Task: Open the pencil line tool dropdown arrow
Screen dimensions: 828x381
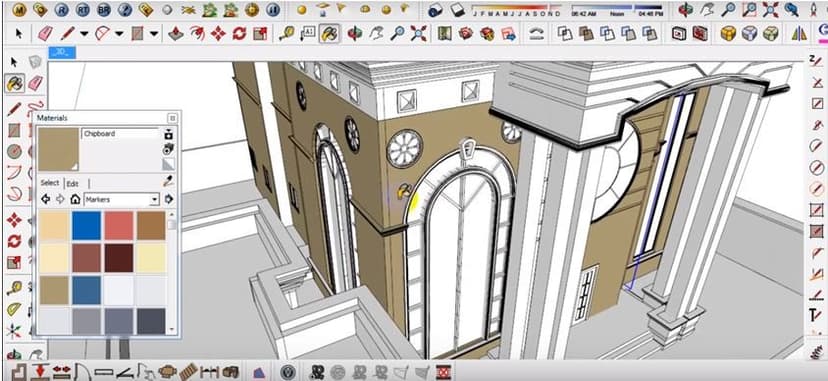Action: coord(84,34)
